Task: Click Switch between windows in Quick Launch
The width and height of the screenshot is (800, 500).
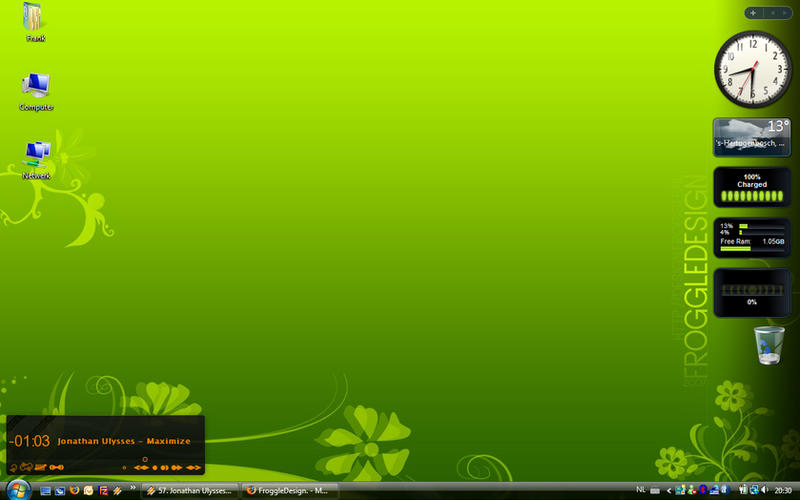Action: (x=60, y=491)
